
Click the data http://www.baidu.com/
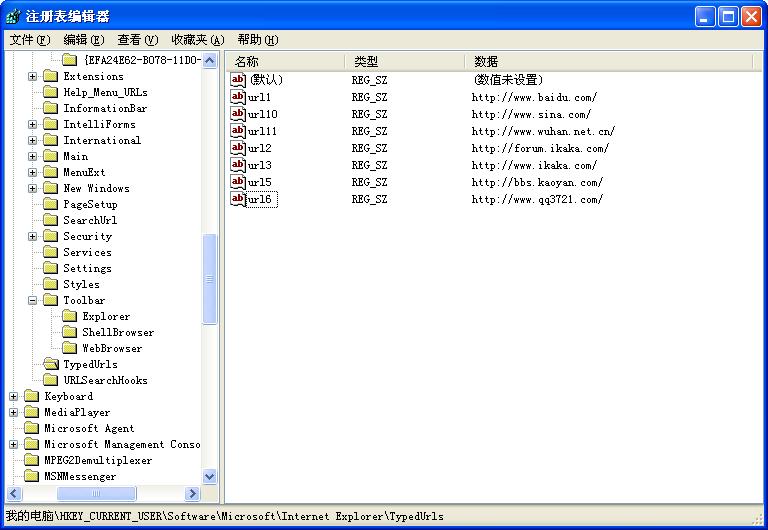[x=534, y=97]
